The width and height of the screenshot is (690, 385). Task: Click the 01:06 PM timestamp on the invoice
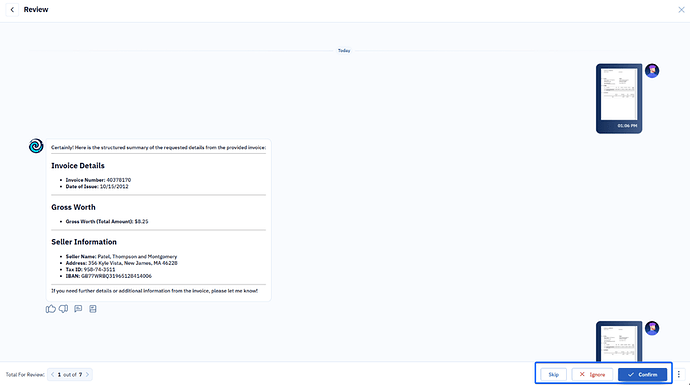coord(627,126)
